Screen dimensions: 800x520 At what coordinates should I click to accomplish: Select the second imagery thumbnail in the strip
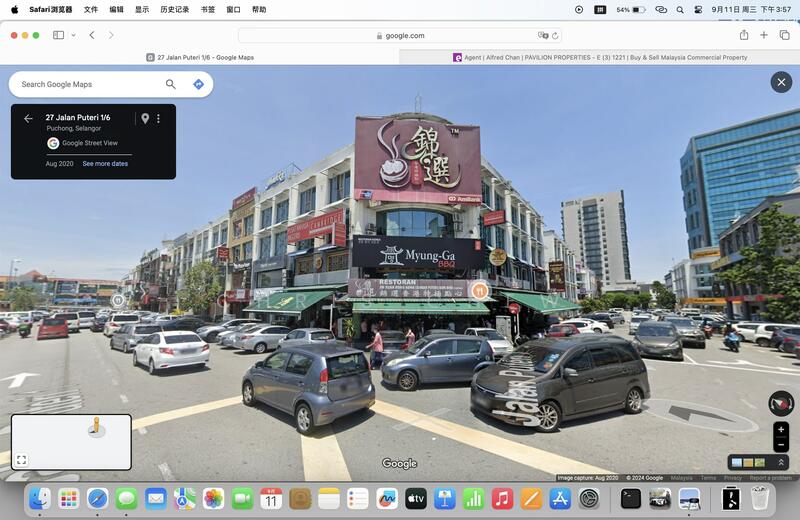click(x=748, y=463)
